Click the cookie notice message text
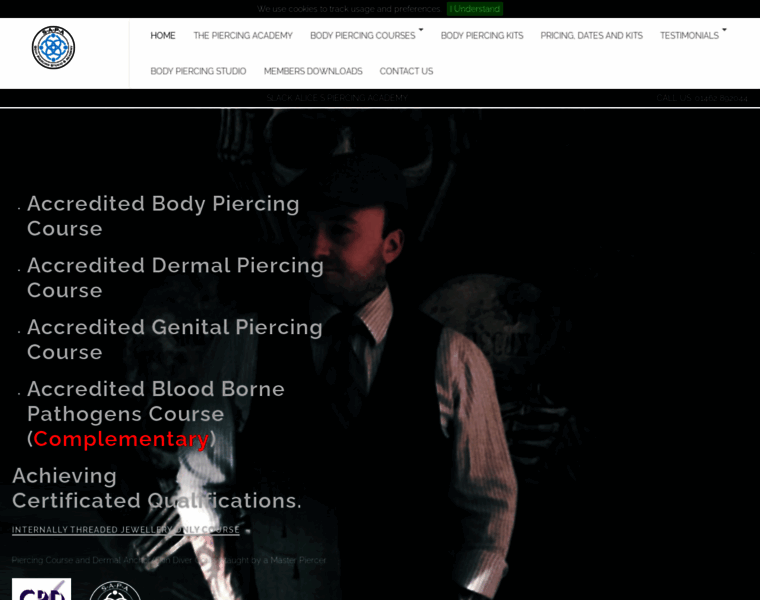 point(348,9)
